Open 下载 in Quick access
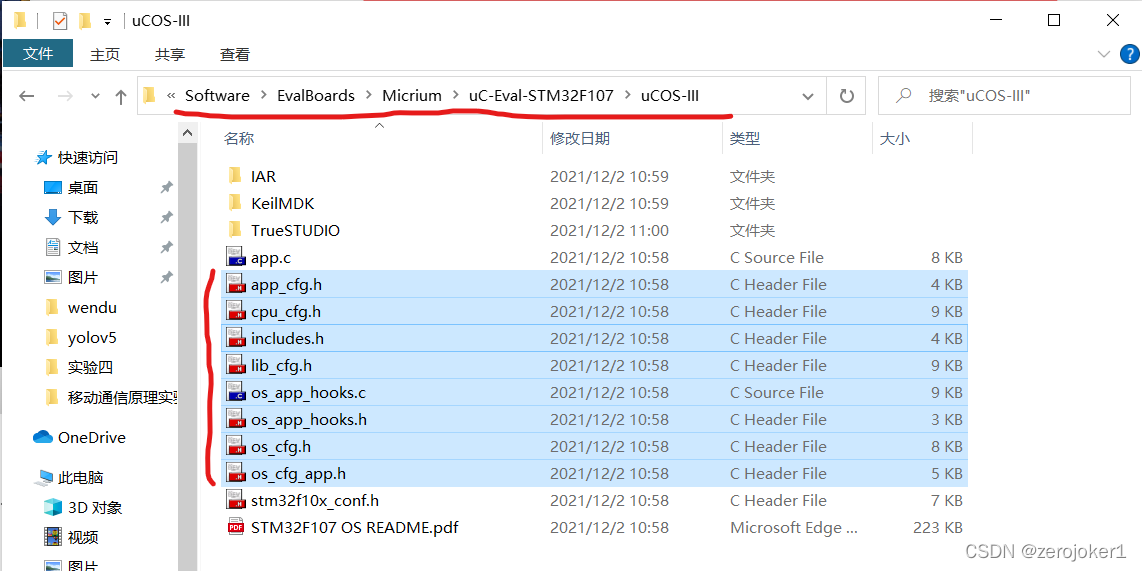The width and height of the screenshot is (1142, 571). (71, 217)
